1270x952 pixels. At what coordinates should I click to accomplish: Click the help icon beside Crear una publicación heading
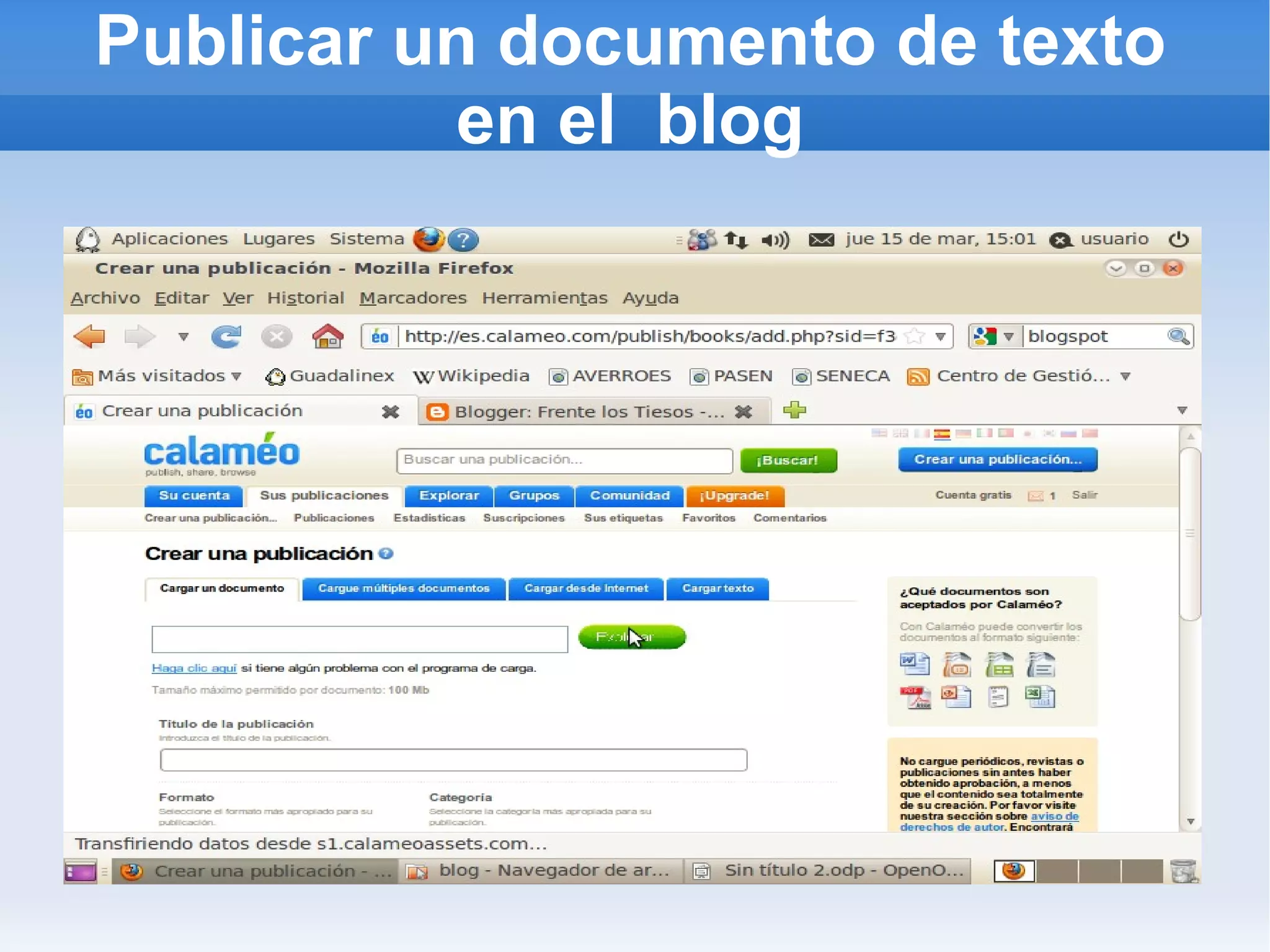click(386, 553)
